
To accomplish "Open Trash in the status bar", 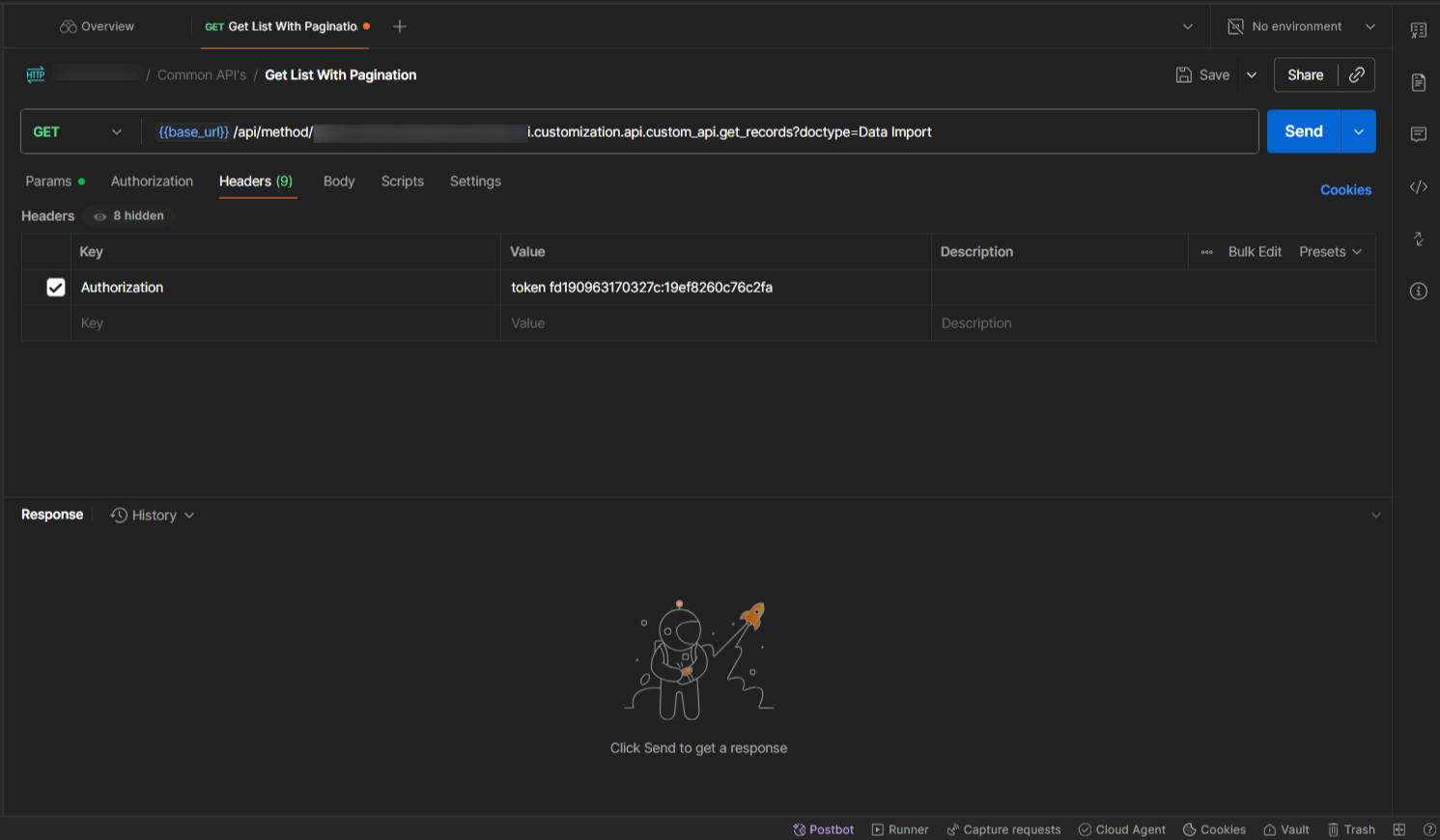I will pos(1351,829).
